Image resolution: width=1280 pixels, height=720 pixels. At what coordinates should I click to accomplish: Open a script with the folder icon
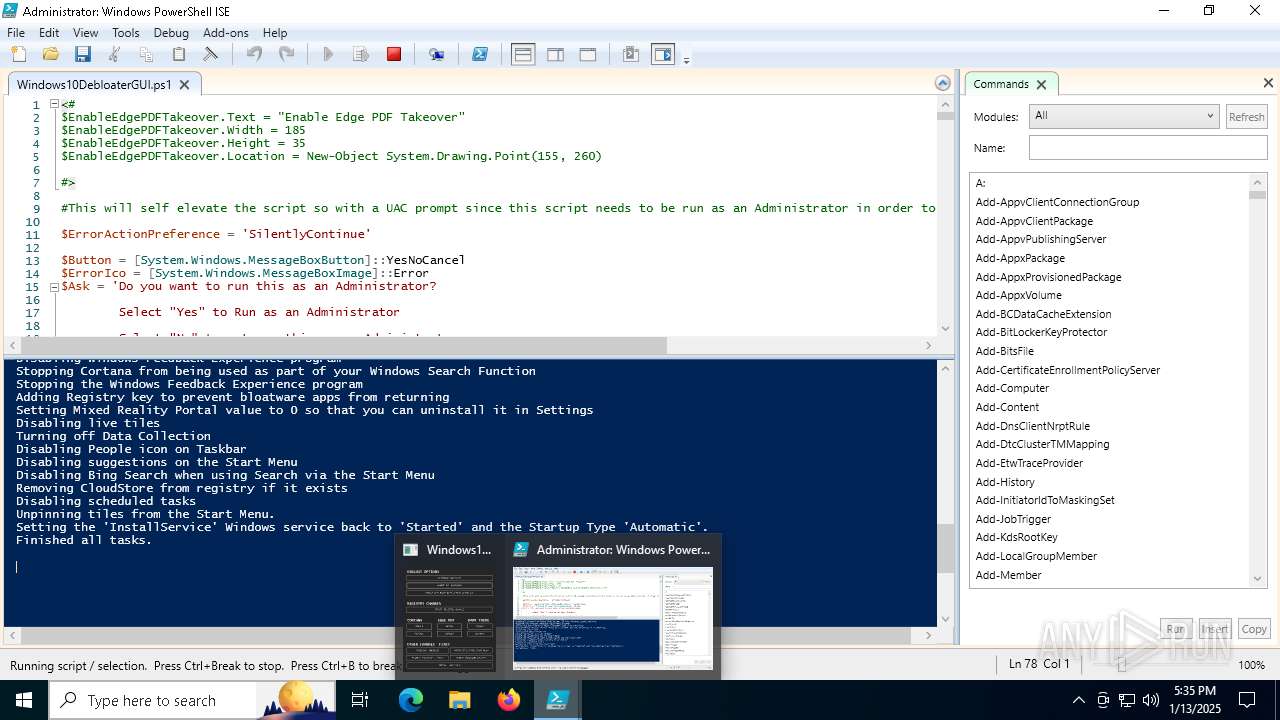point(50,55)
